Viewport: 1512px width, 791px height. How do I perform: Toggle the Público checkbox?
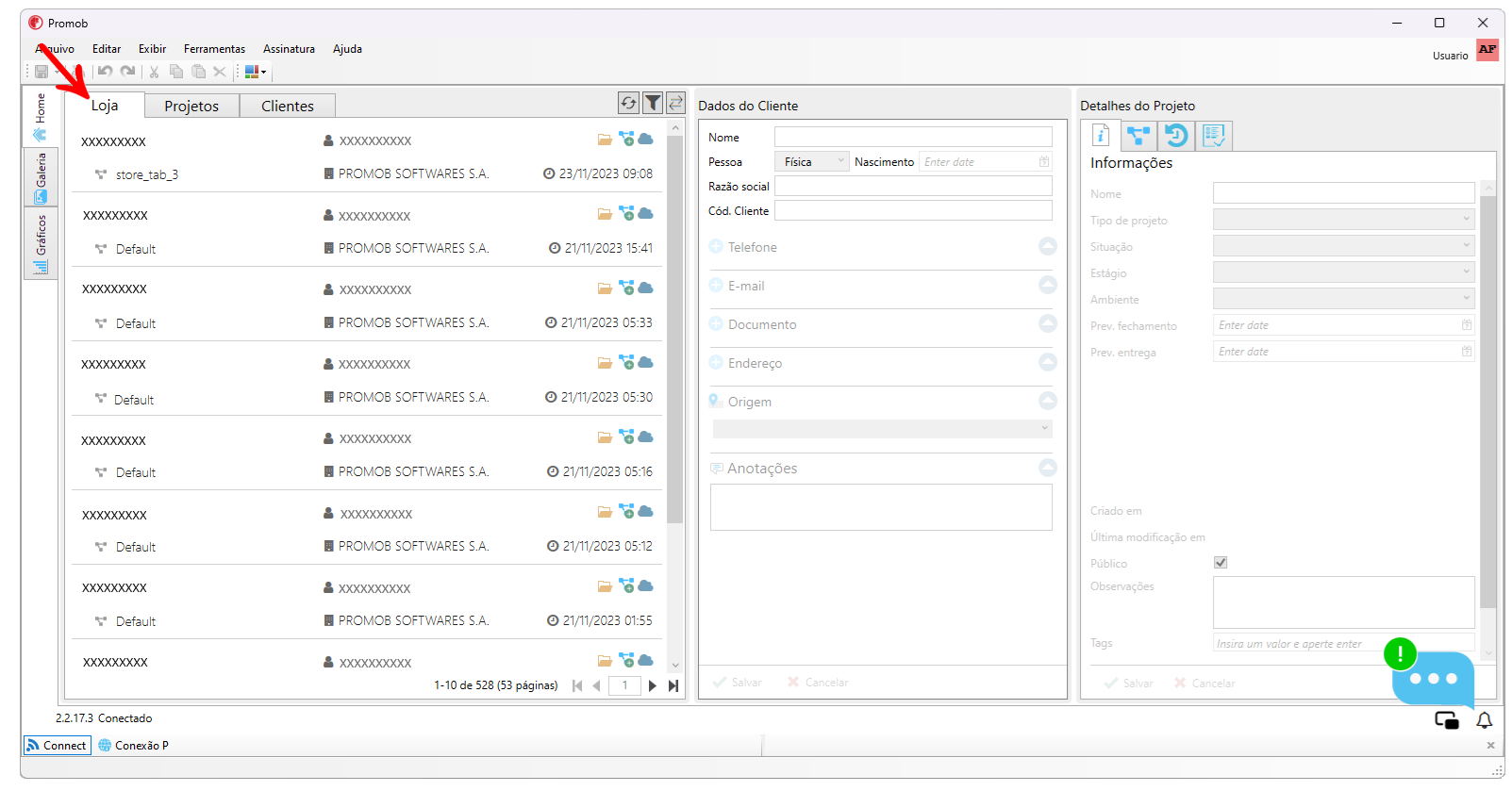(x=1221, y=563)
